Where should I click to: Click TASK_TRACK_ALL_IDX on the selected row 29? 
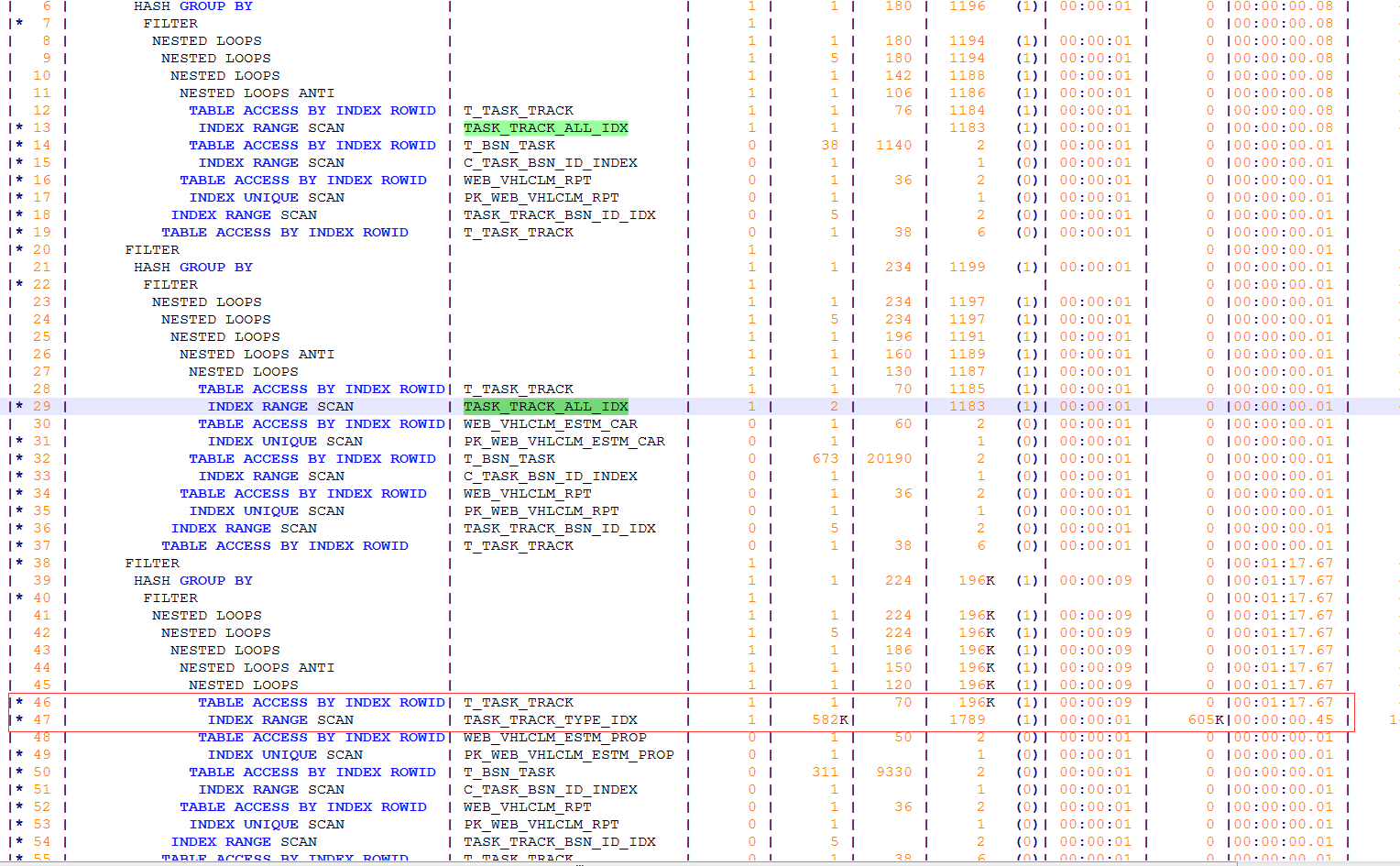tap(546, 406)
